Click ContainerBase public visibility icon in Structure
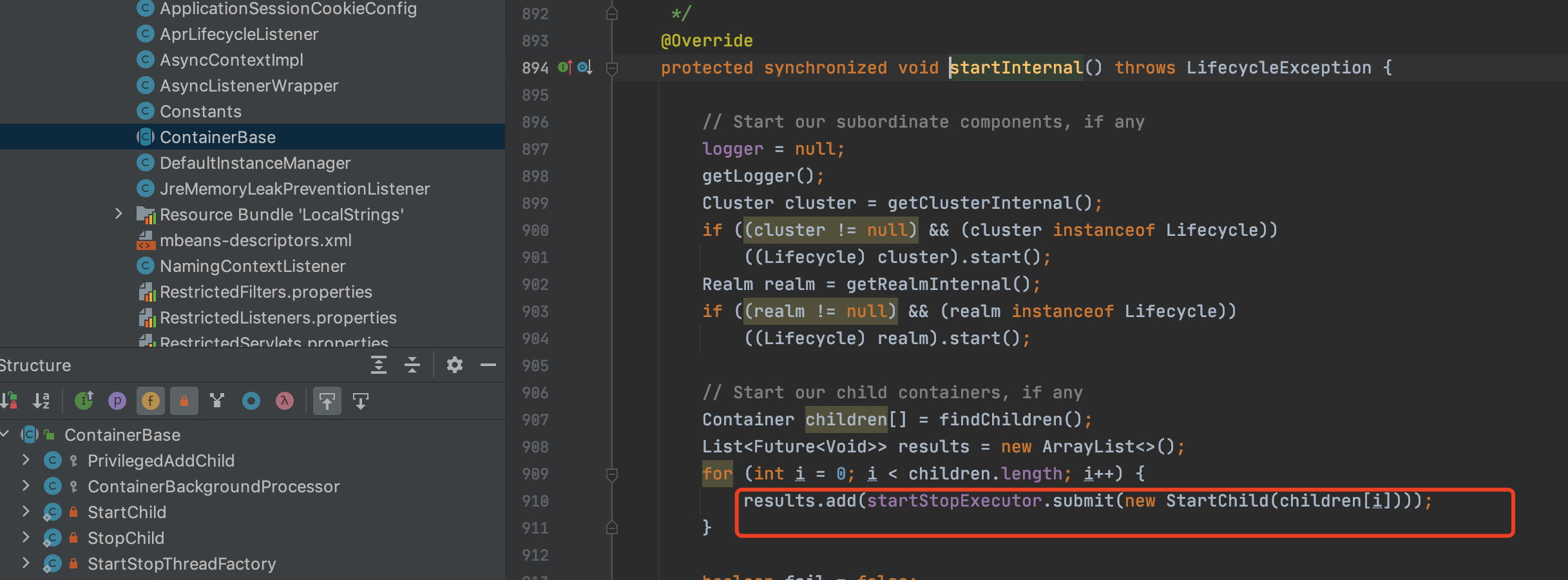 [x=50, y=434]
